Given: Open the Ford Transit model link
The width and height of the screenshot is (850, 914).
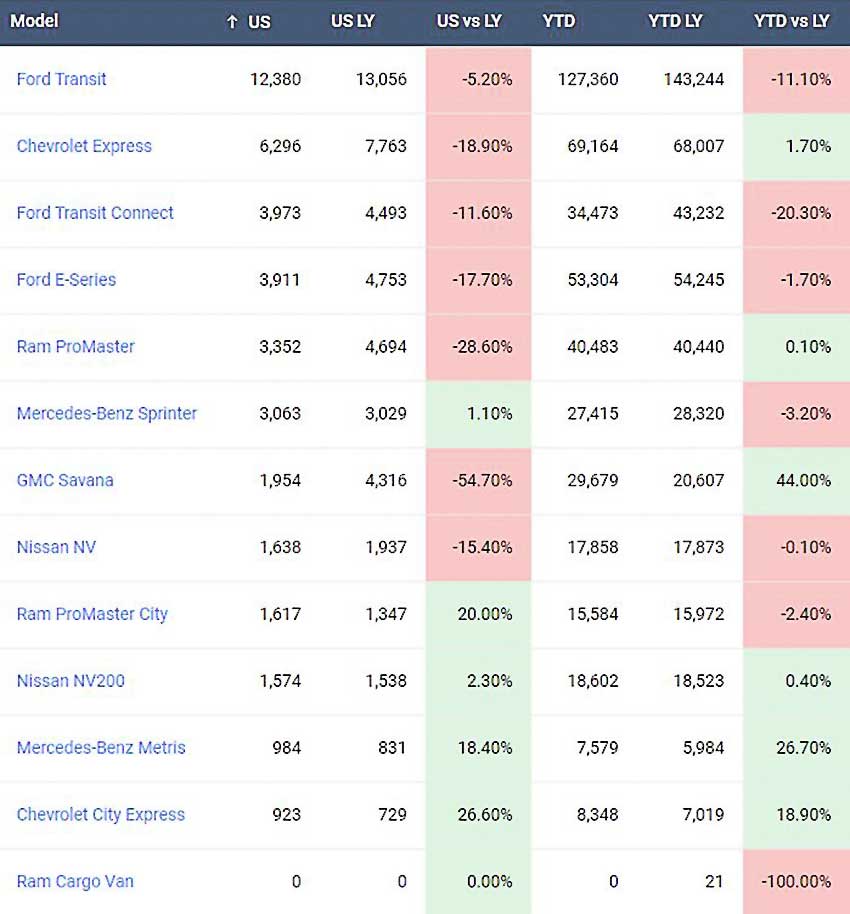Looking at the screenshot, I should pyautogui.click(x=61, y=79).
